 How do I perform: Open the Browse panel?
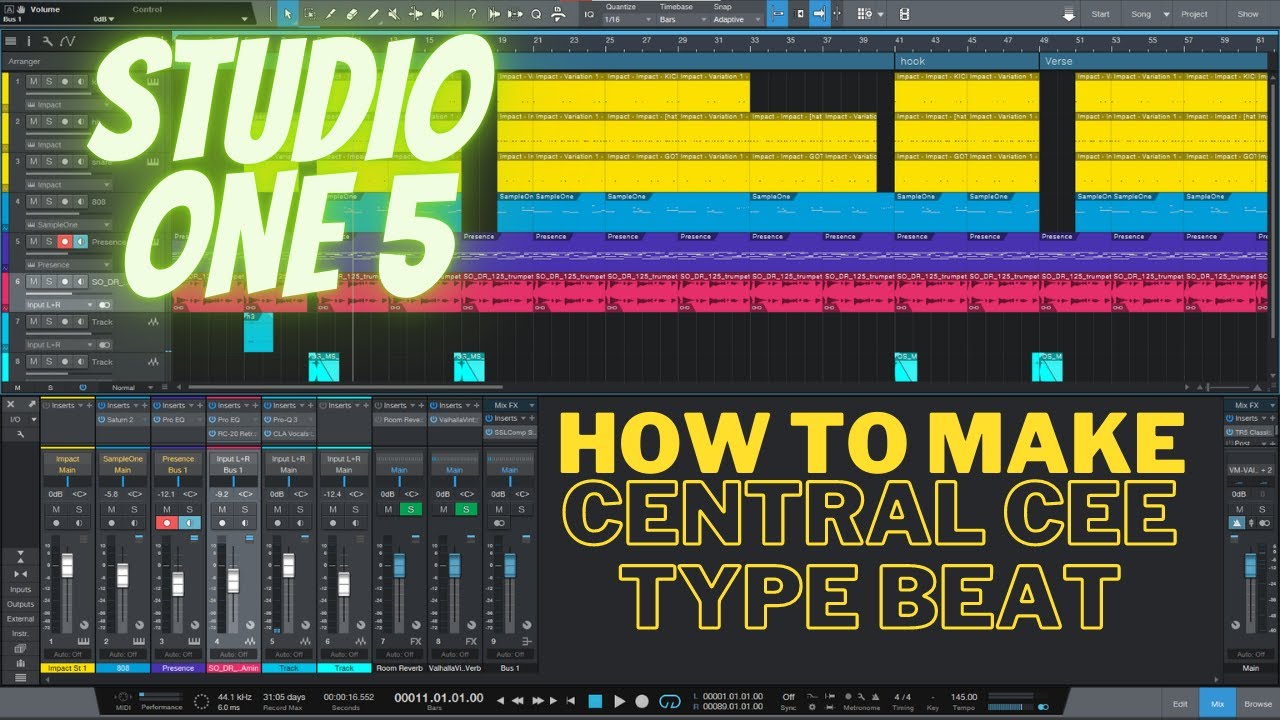(1258, 704)
